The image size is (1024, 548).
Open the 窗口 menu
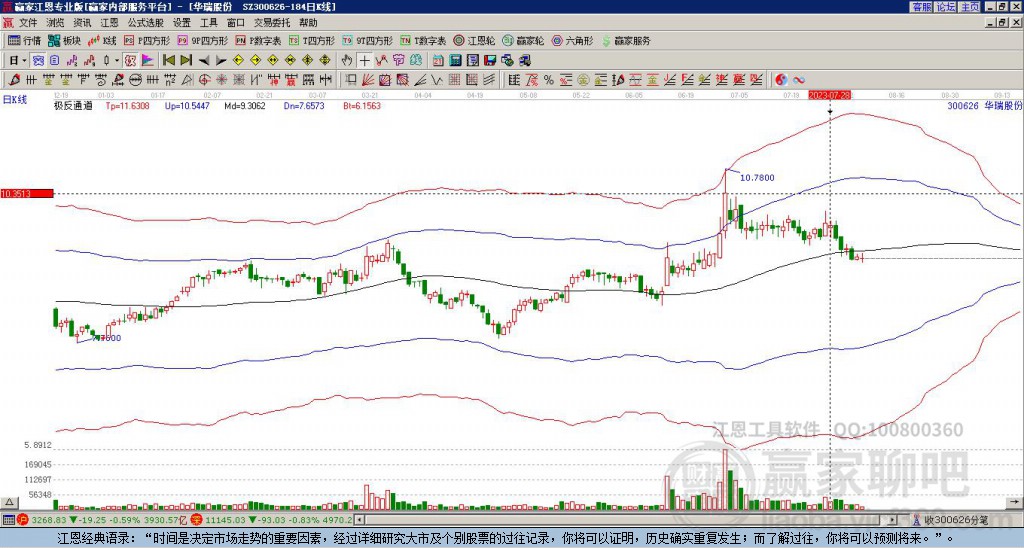(235, 23)
